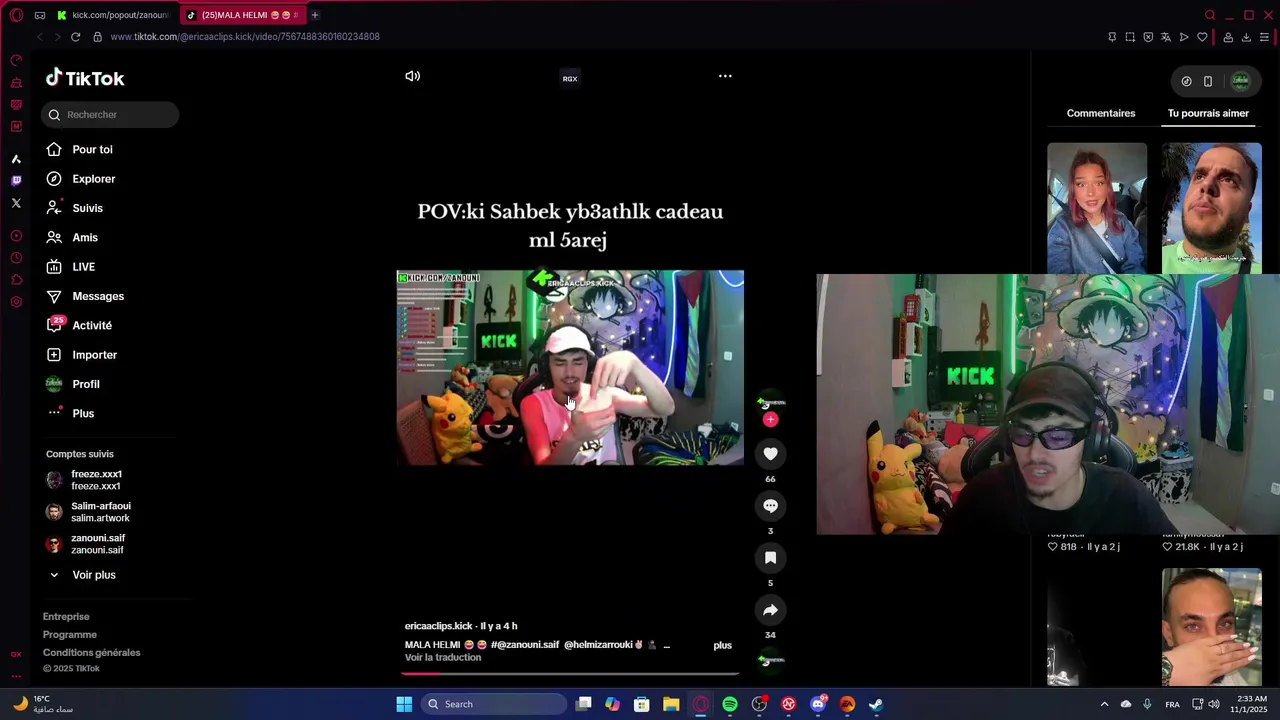This screenshot has height=720, width=1280.
Task: Open comments via the speech bubble icon
Action: (770, 506)
